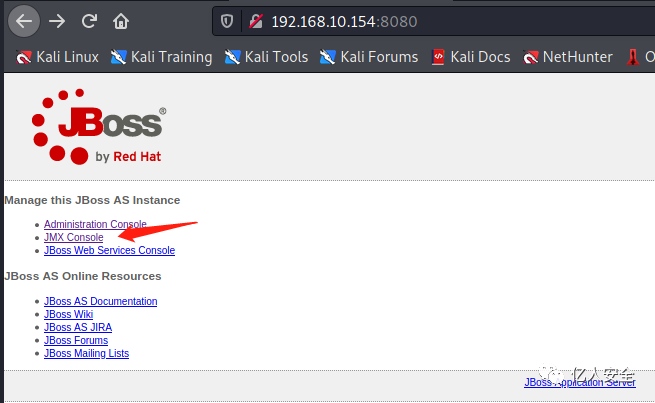Open the Kali Tools bookmark
Image resolution: width=655 pixels, height=403 pixels.
tap(267, 57)
